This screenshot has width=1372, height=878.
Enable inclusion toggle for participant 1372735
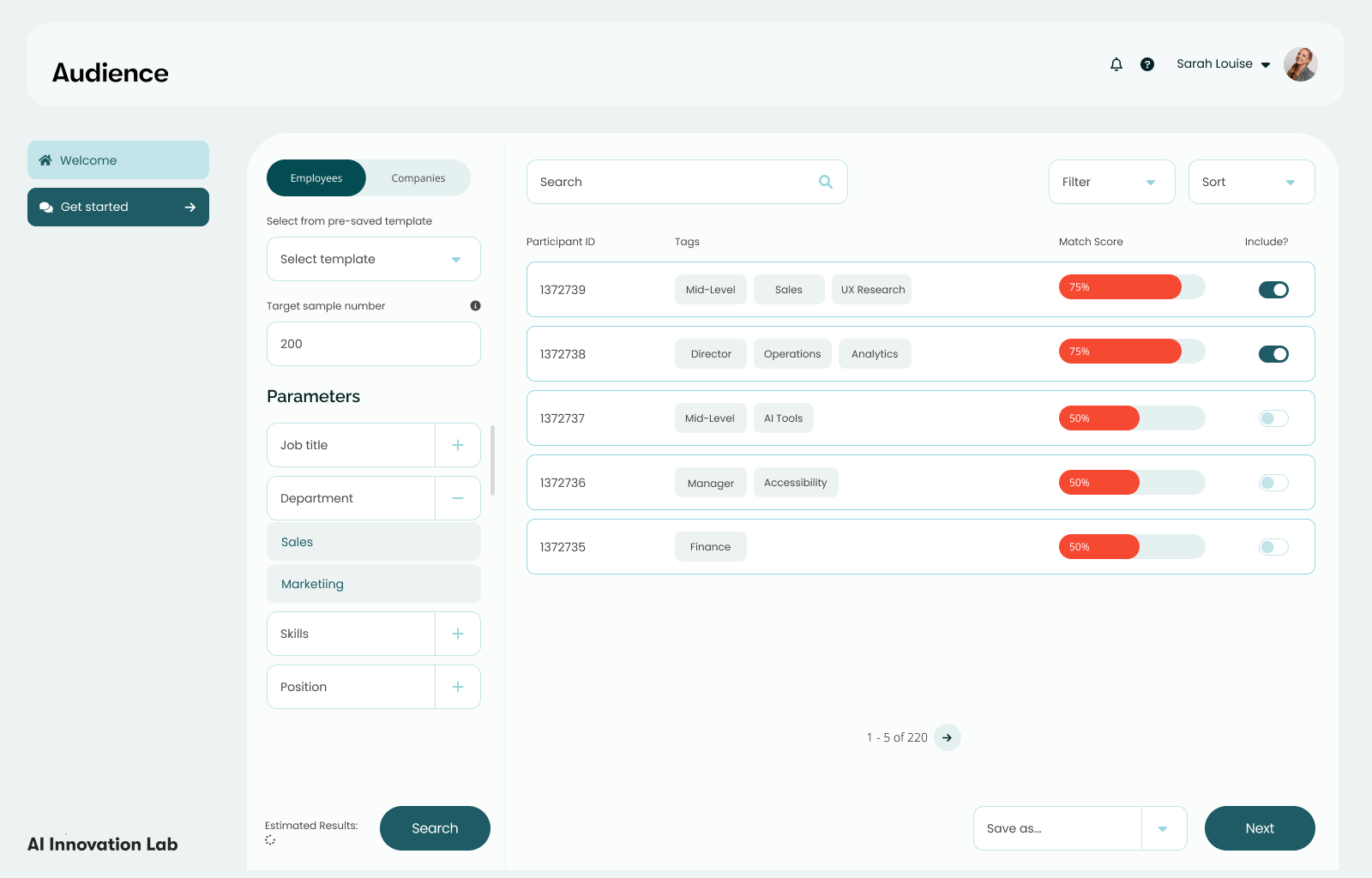[x=1273, y=546]
